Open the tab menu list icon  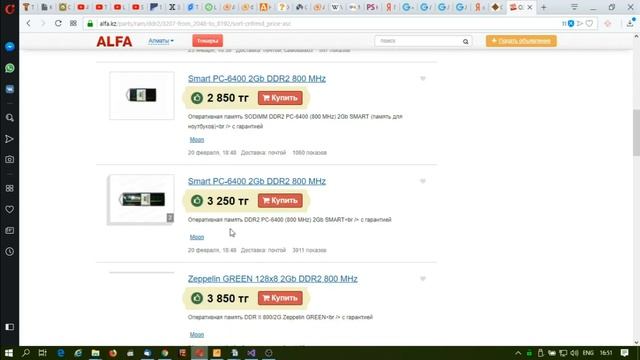click(x=574, y=7)
